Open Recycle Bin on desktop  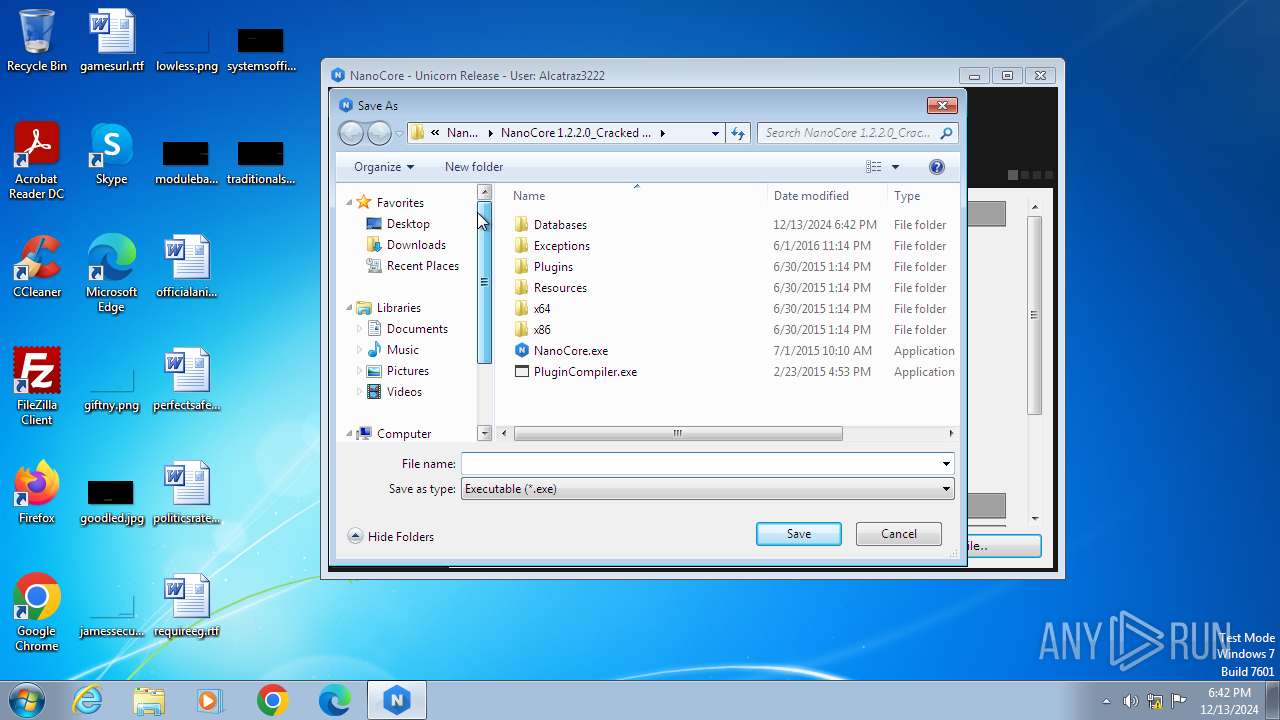37,41
